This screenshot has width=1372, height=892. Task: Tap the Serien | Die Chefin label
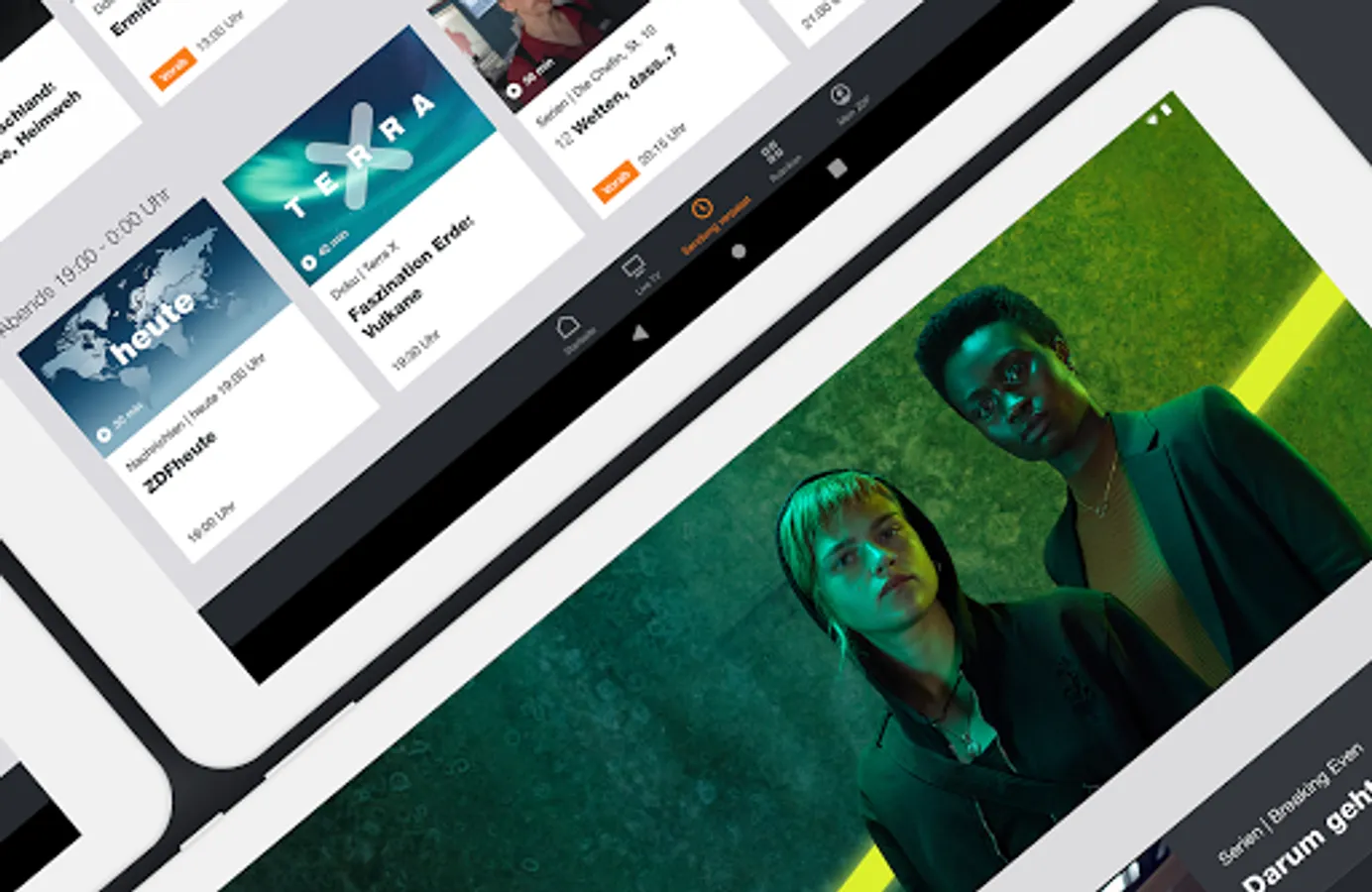coord(595,77)
